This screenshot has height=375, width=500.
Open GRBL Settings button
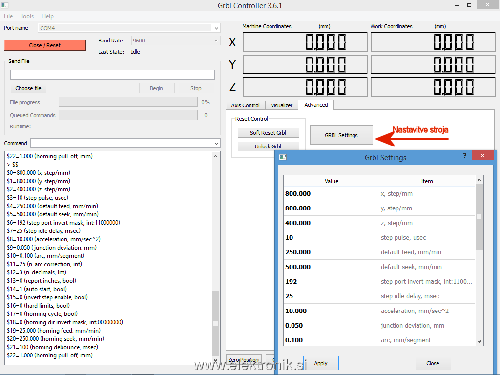click(341, 135)
